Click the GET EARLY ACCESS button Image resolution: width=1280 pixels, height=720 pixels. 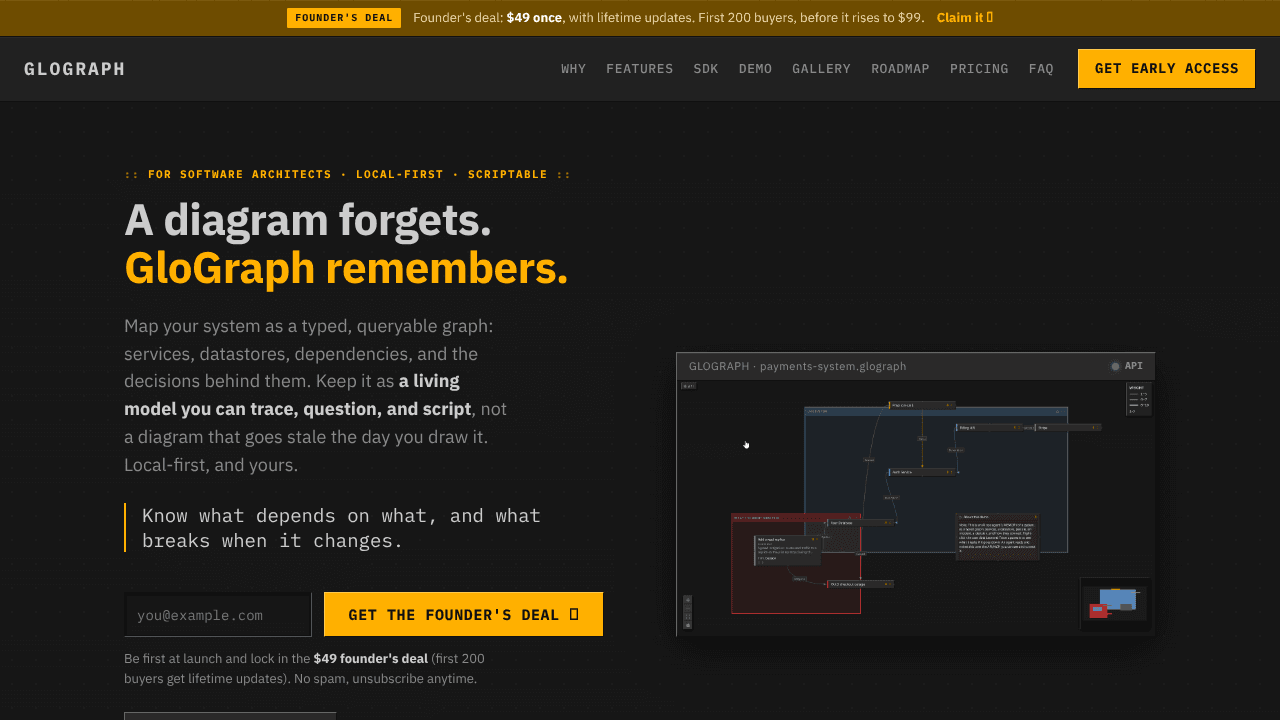(1166, 68)
